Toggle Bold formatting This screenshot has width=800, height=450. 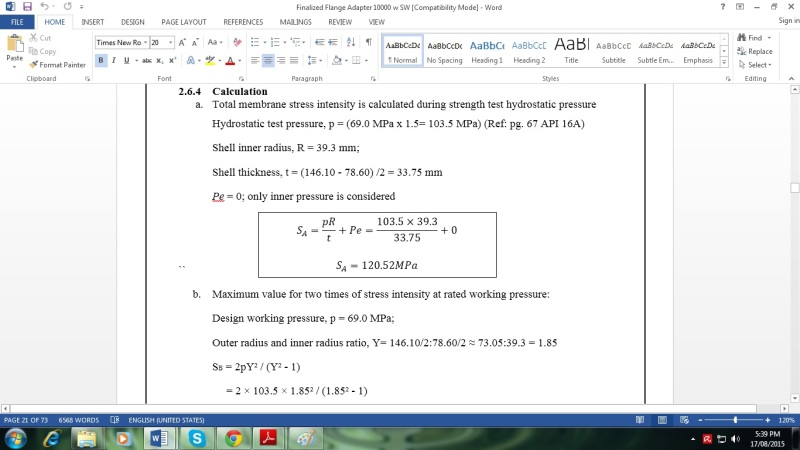point(101,60)
